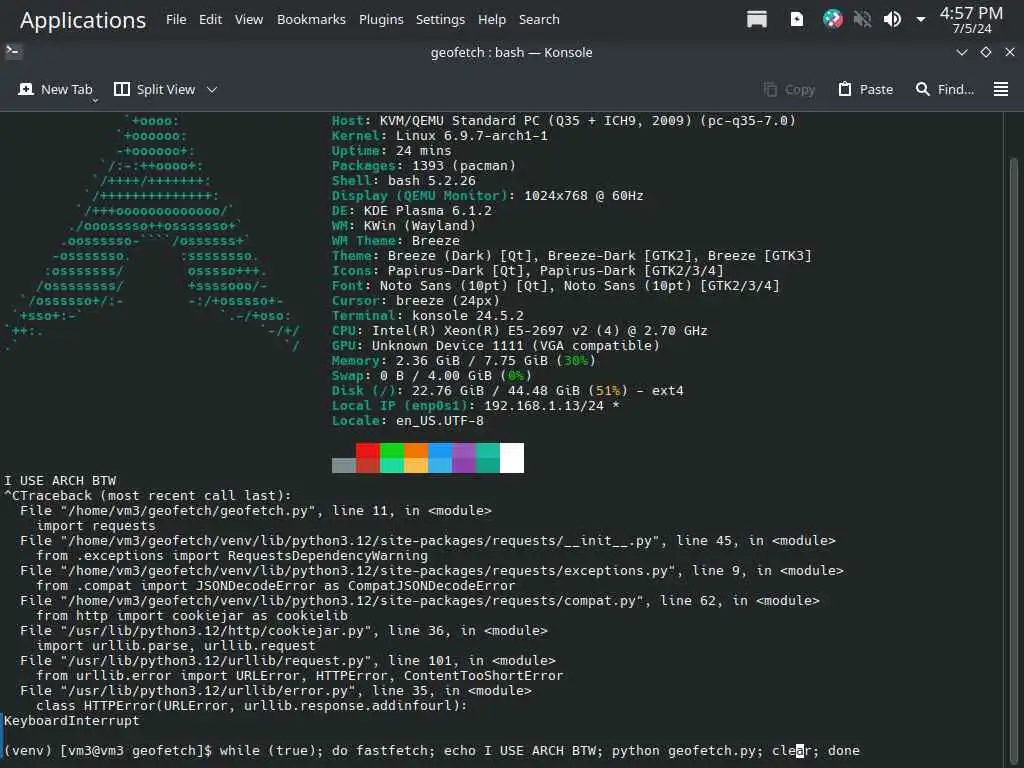Click the New Tab icon

(26, 89)
